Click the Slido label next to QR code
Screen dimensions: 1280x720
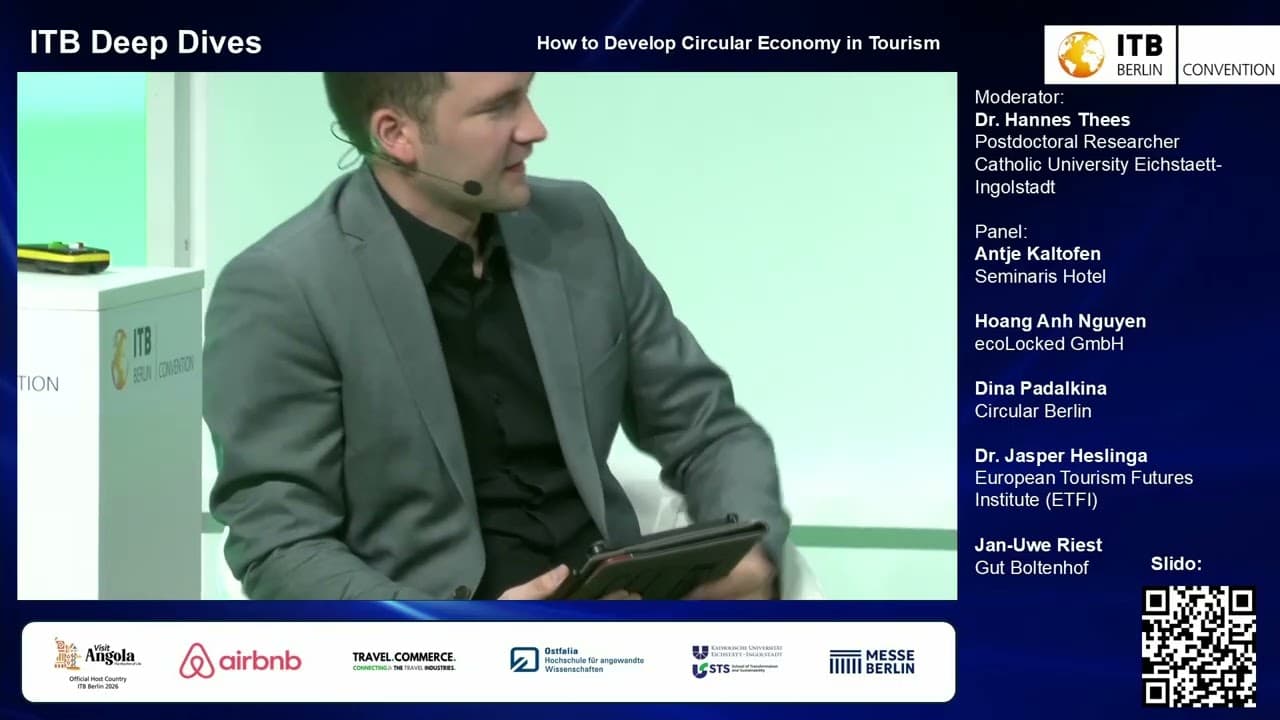(1177, 563)
